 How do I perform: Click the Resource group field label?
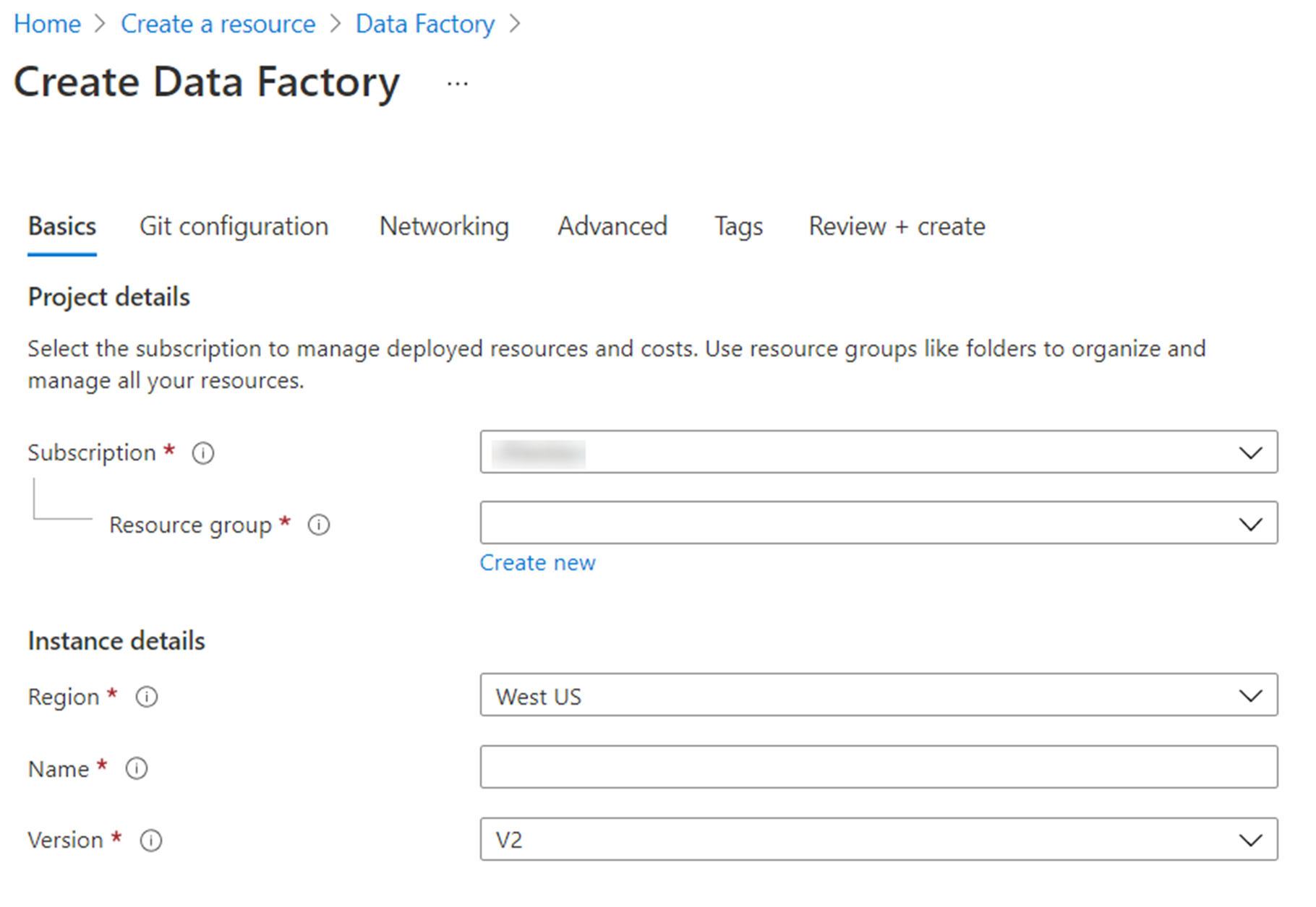point(191,525)
